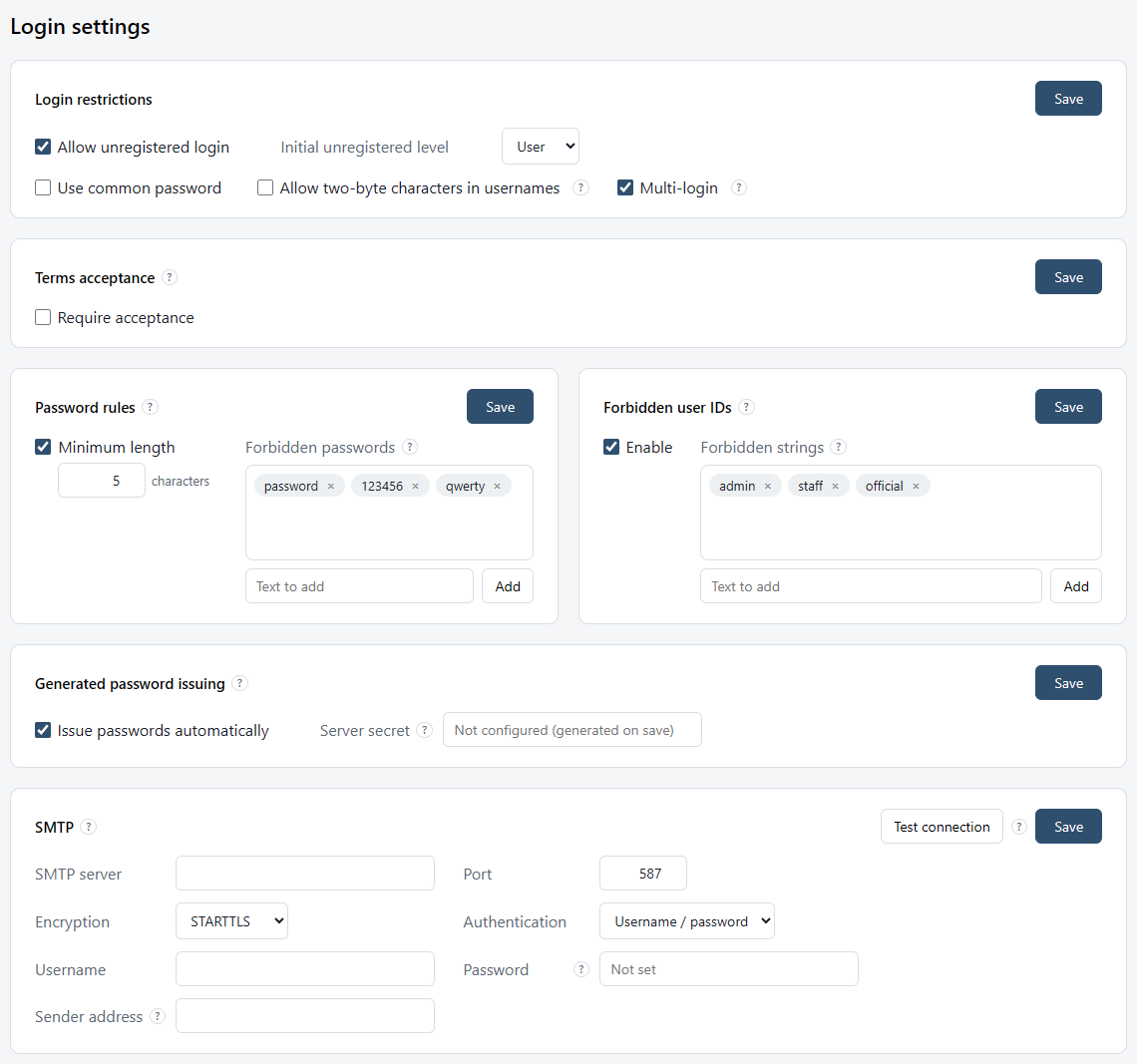The width and height of the screenshot is (1137, 1064).
Task: Remove the "qwerty" forbidden password tag
Action: pos(498,487)
